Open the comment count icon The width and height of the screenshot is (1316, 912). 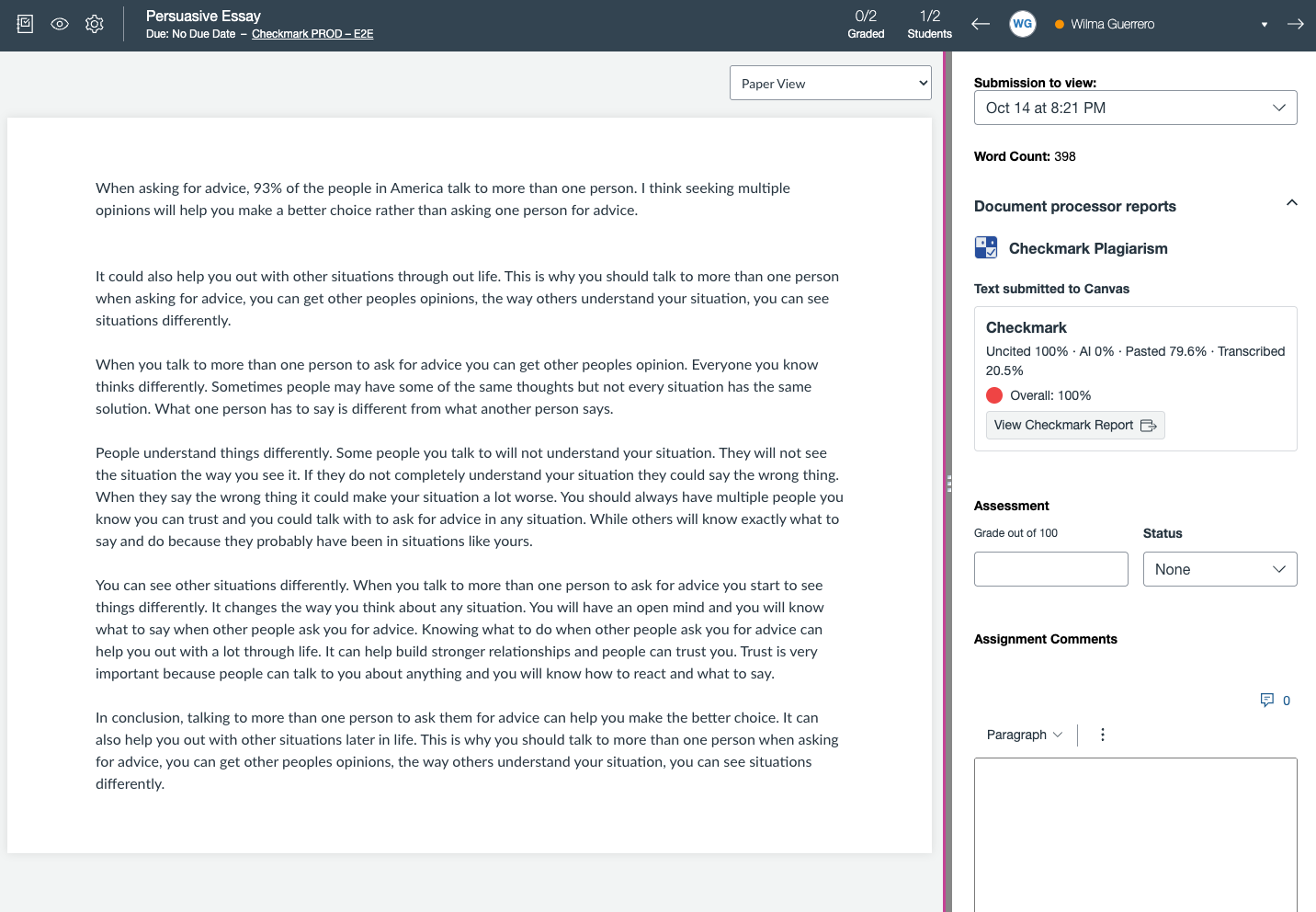(x=1267, y=701)
